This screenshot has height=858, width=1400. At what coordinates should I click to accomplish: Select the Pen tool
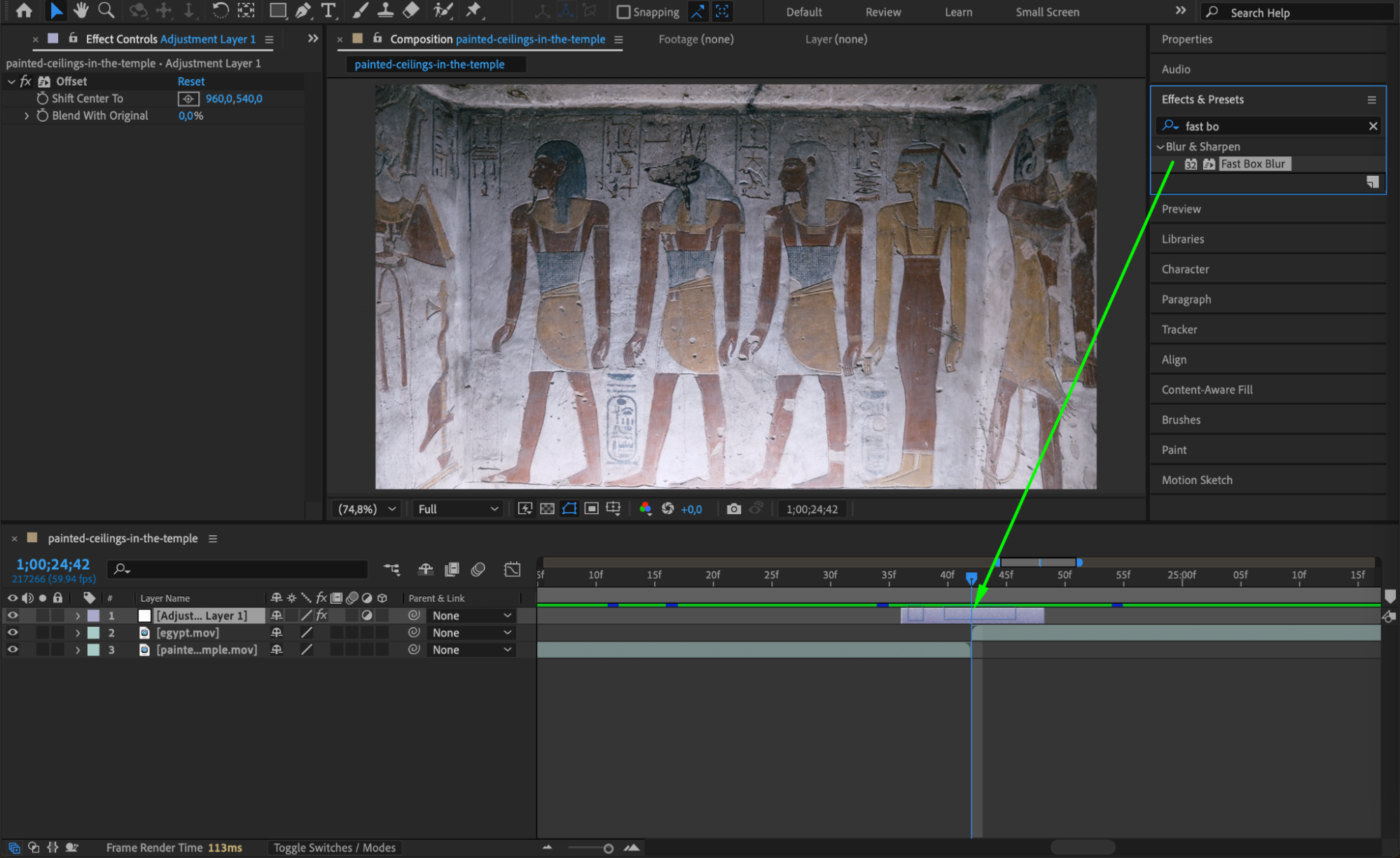pyautogui.click(x=303, y=11)
